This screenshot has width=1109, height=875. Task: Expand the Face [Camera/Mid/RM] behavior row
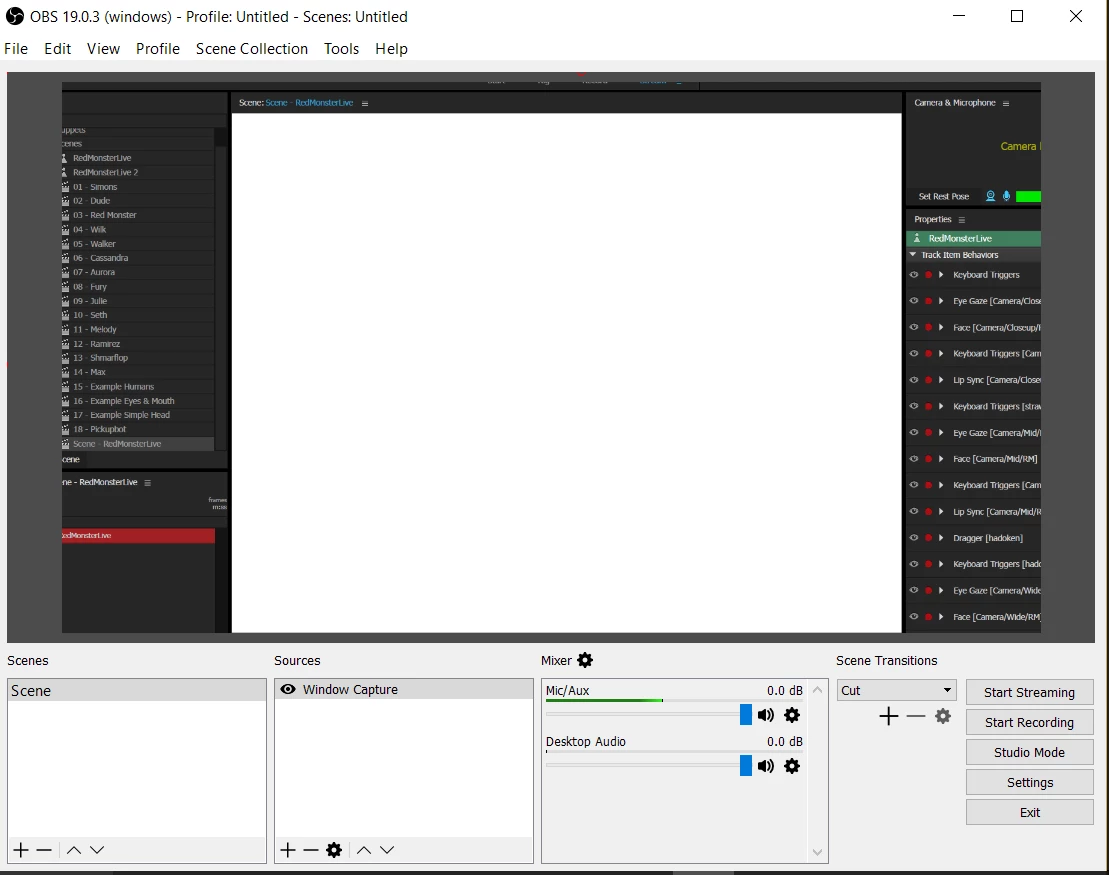click(941, 459)
